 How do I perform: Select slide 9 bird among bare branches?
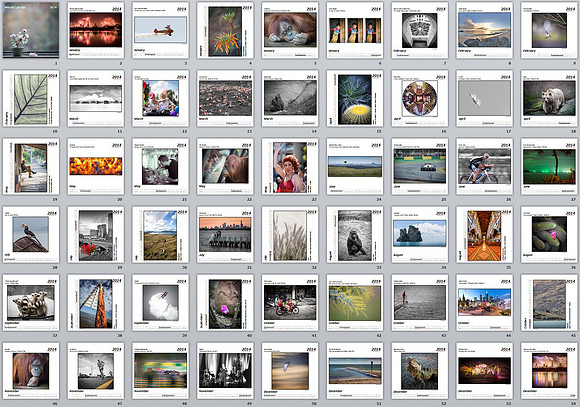tap(549, 30)
